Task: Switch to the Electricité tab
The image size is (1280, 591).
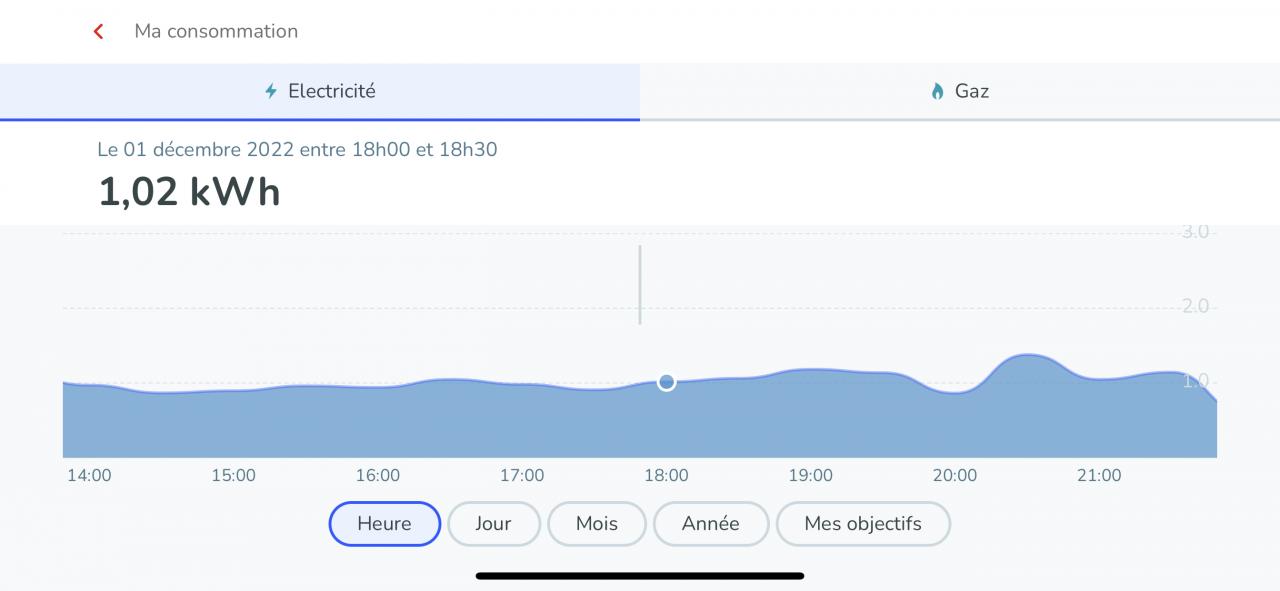Action: pos(320,91)
